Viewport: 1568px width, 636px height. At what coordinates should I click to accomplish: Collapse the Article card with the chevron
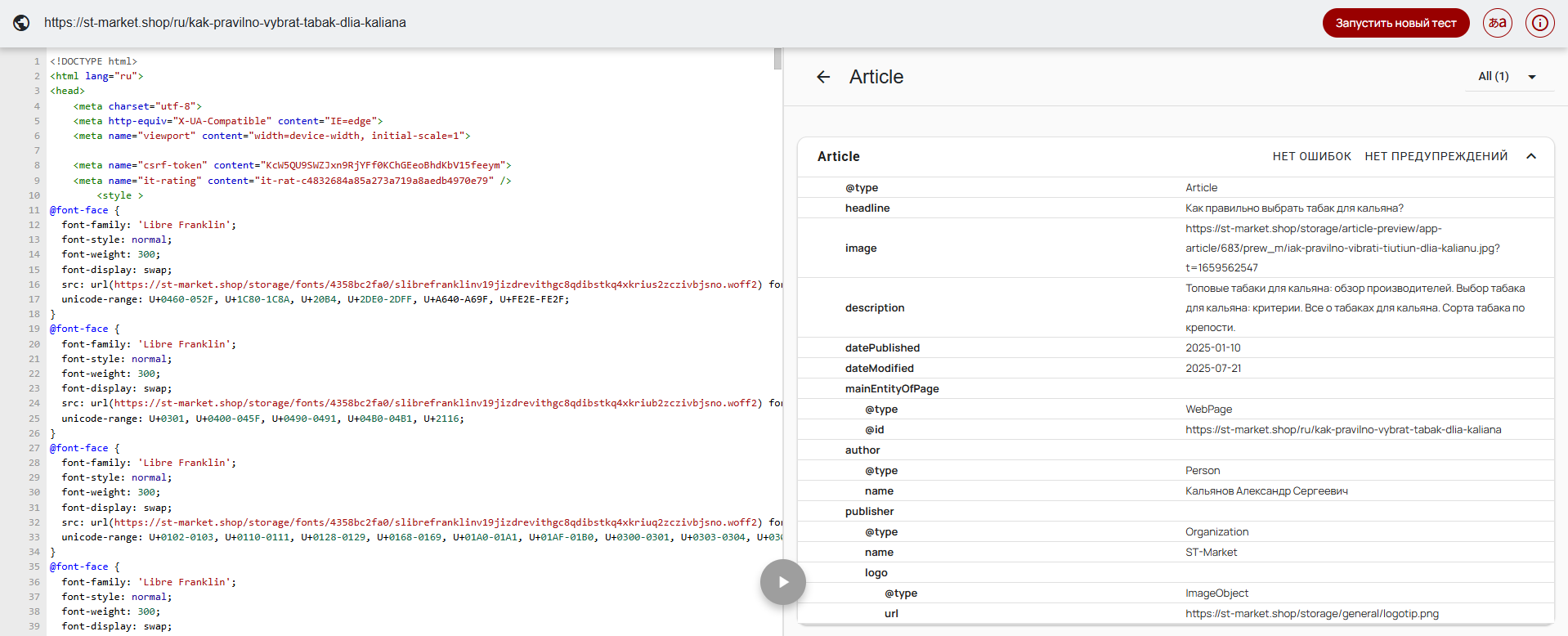pos(1531,156)
